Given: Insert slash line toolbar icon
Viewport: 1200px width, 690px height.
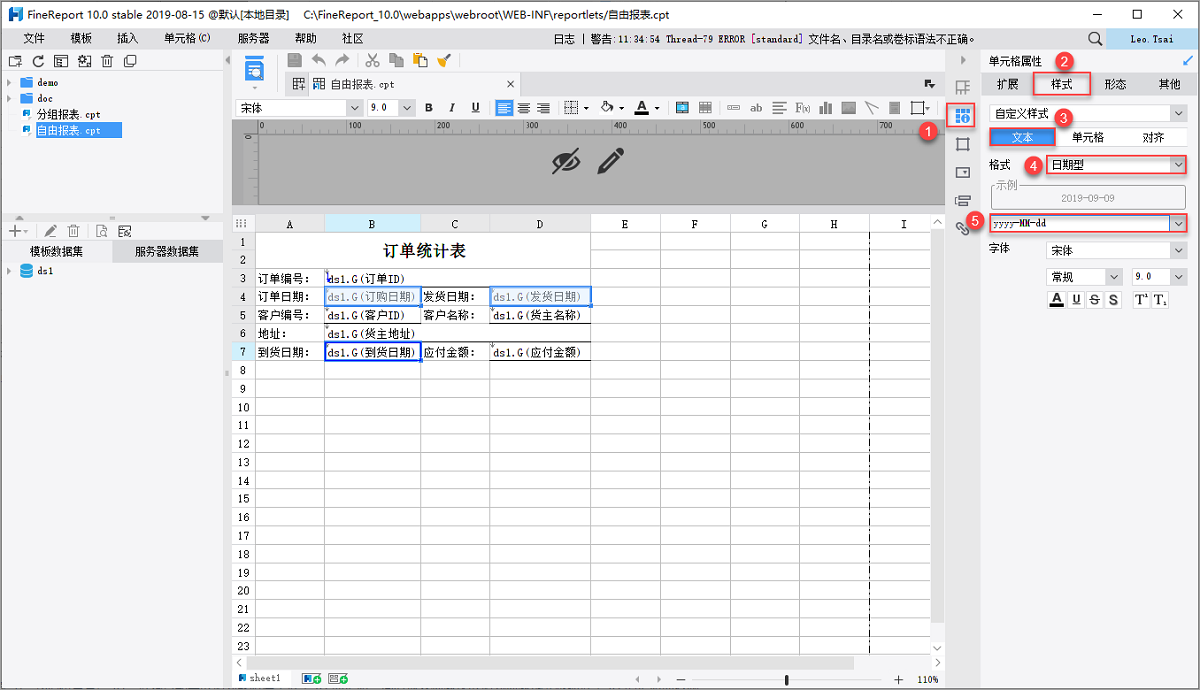Looking at the screenshot, I should tap(871, 108).
